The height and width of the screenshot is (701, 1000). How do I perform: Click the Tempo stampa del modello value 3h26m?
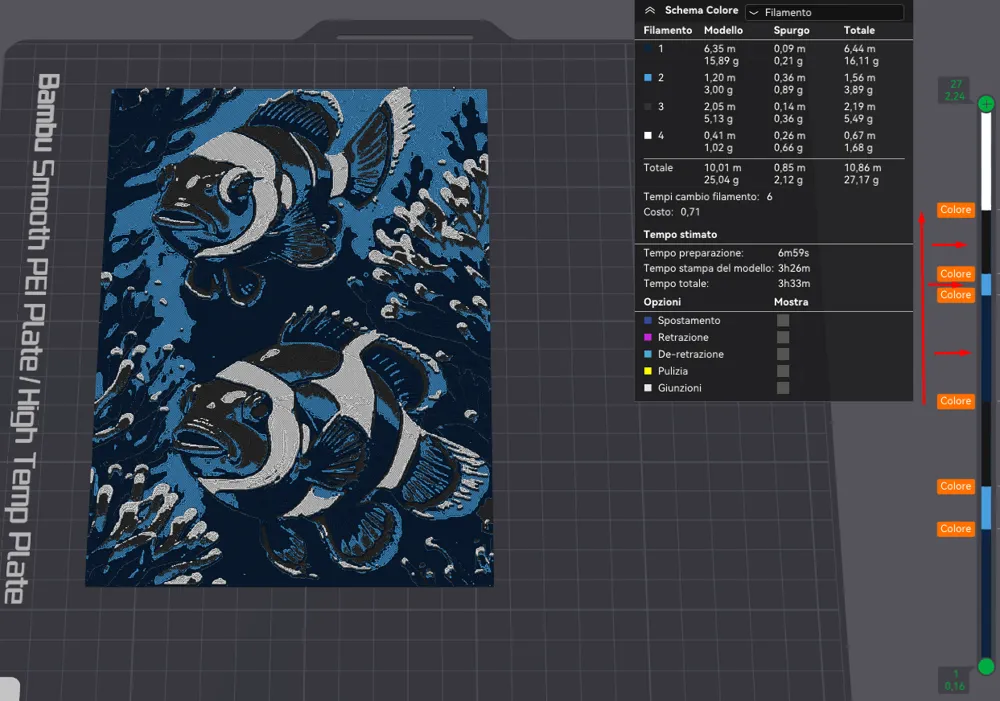(794, 268)
